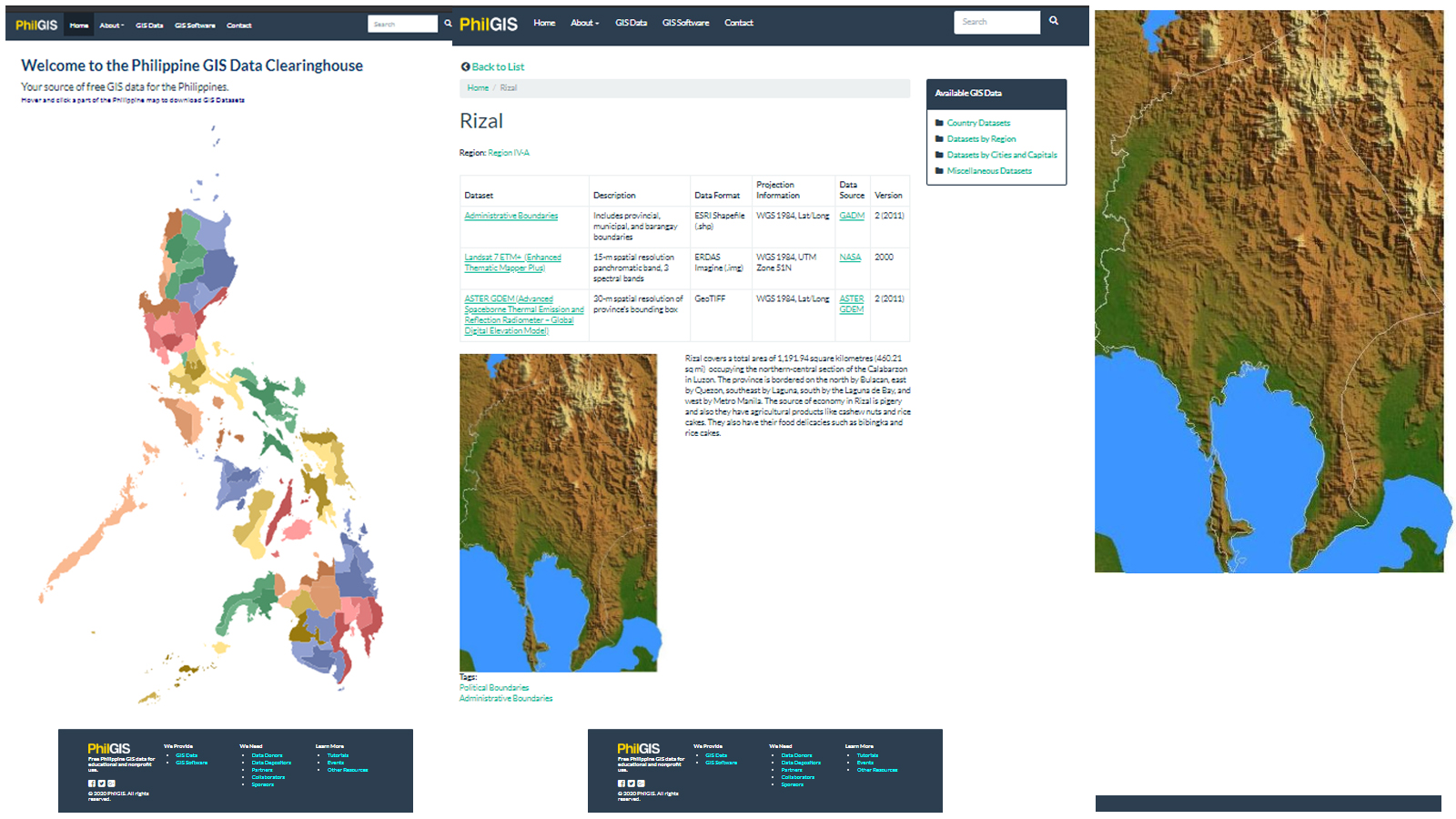Click the folder icon beside Miscellaneous Datasets
1456x819 pixels.
click(939, 170)
